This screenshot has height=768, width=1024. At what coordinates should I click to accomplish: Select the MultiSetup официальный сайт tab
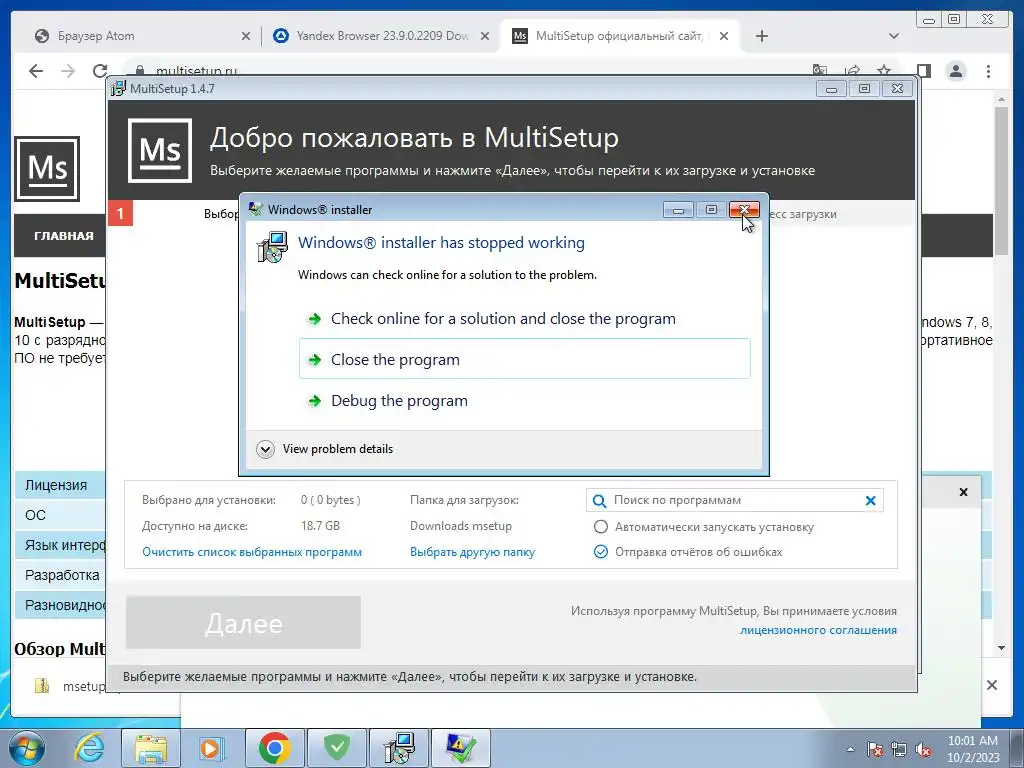(620, 36)
